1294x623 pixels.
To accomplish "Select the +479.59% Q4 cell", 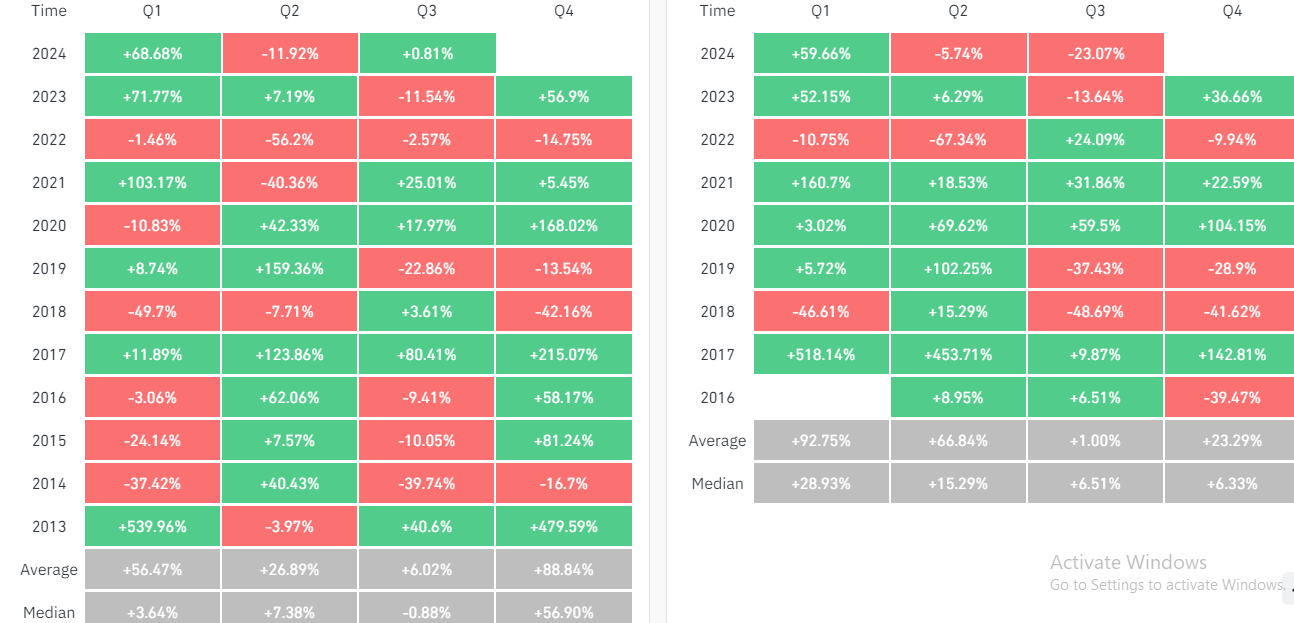I will tap(564, 526).
